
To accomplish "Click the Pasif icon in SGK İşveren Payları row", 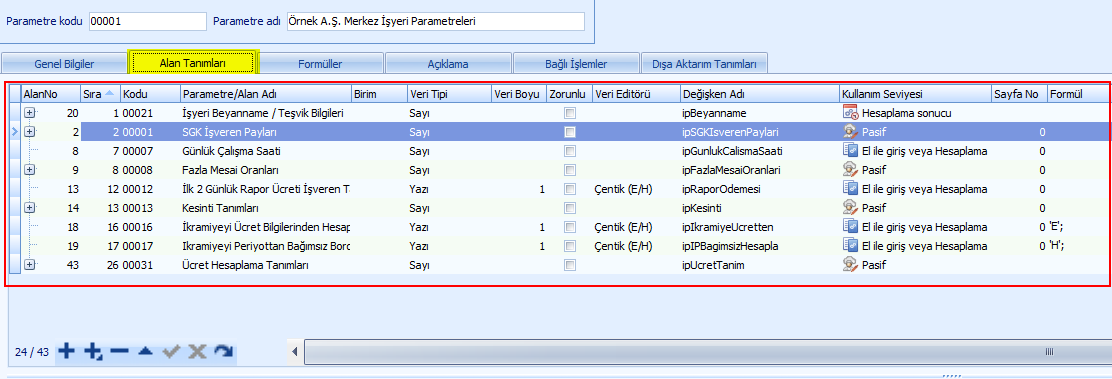I will pyautogui.click(x=850, y=131).
